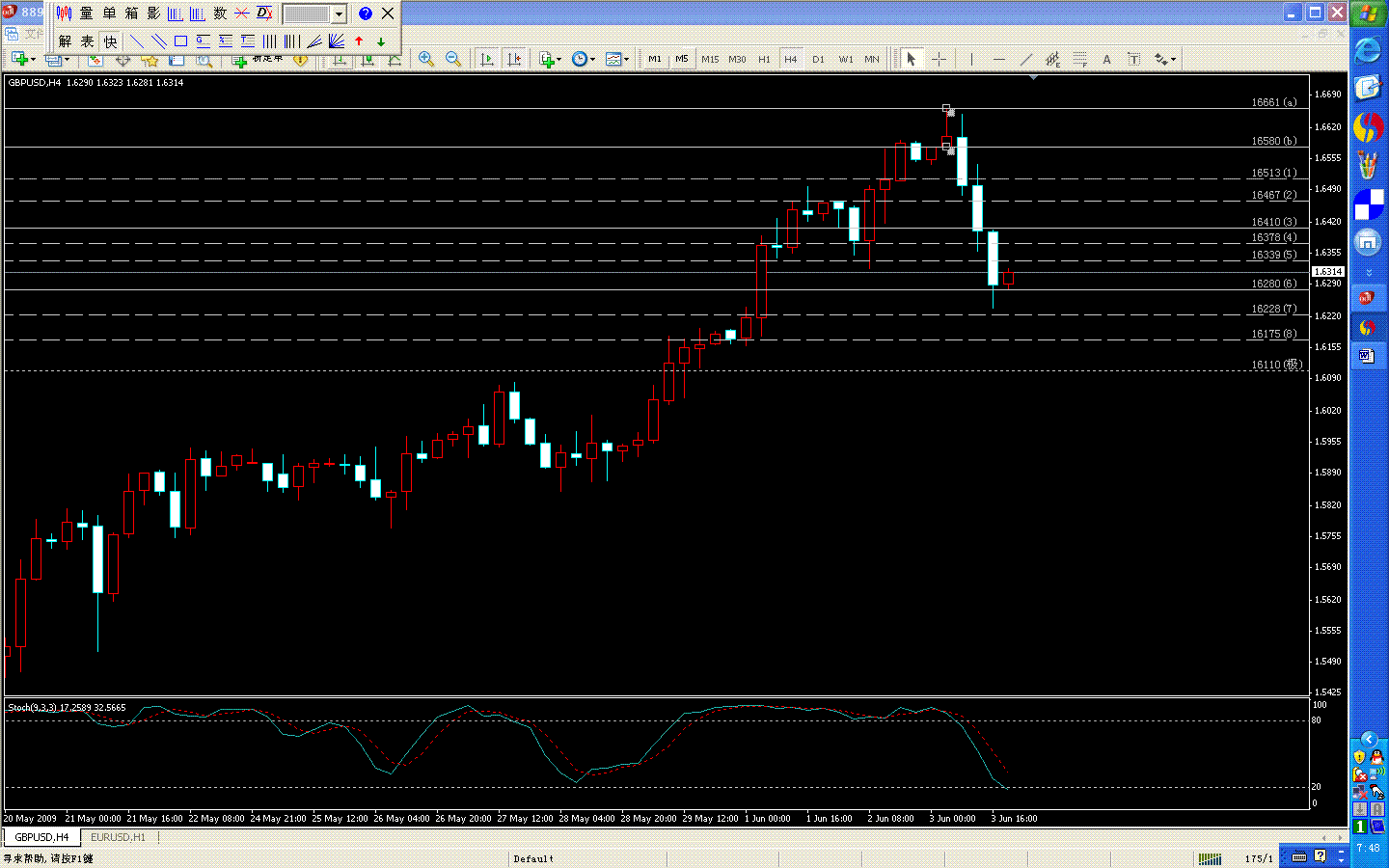Image resolution: width=1389 pixels, height=868 pixels.
Task: Toggle the 快 button in the floating toolbar
Action: tap(110, 41)
